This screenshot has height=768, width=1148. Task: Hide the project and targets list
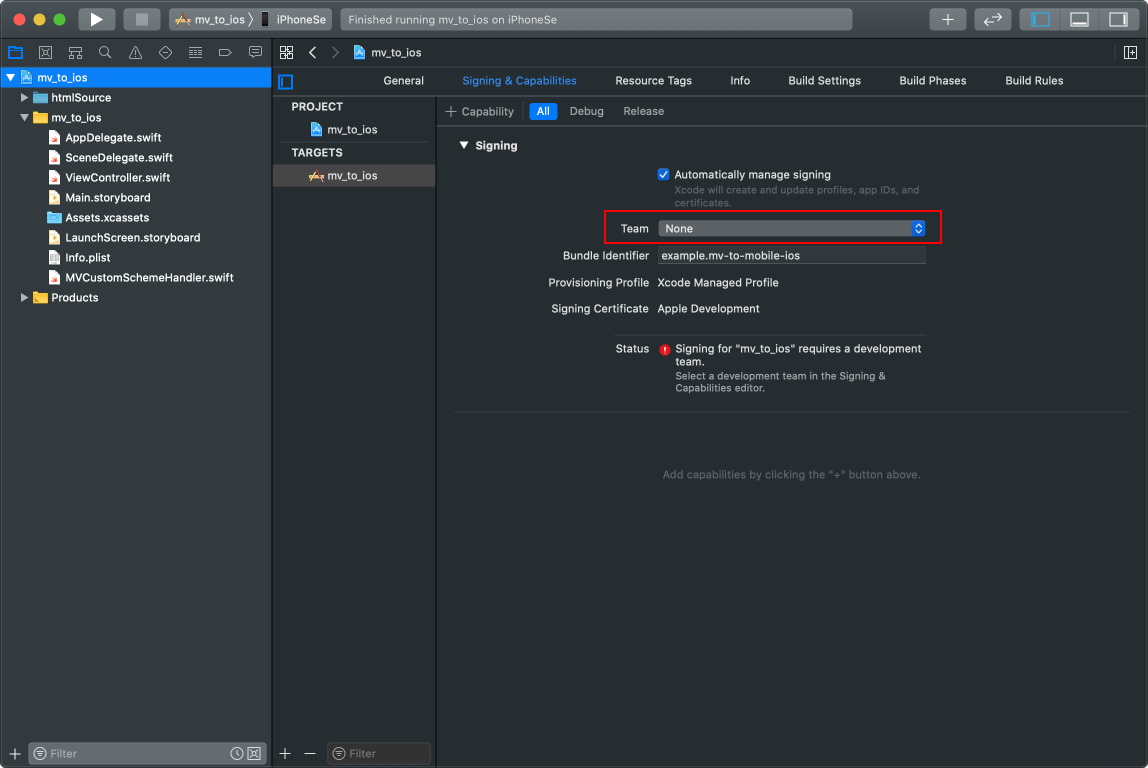coord(286,81)
